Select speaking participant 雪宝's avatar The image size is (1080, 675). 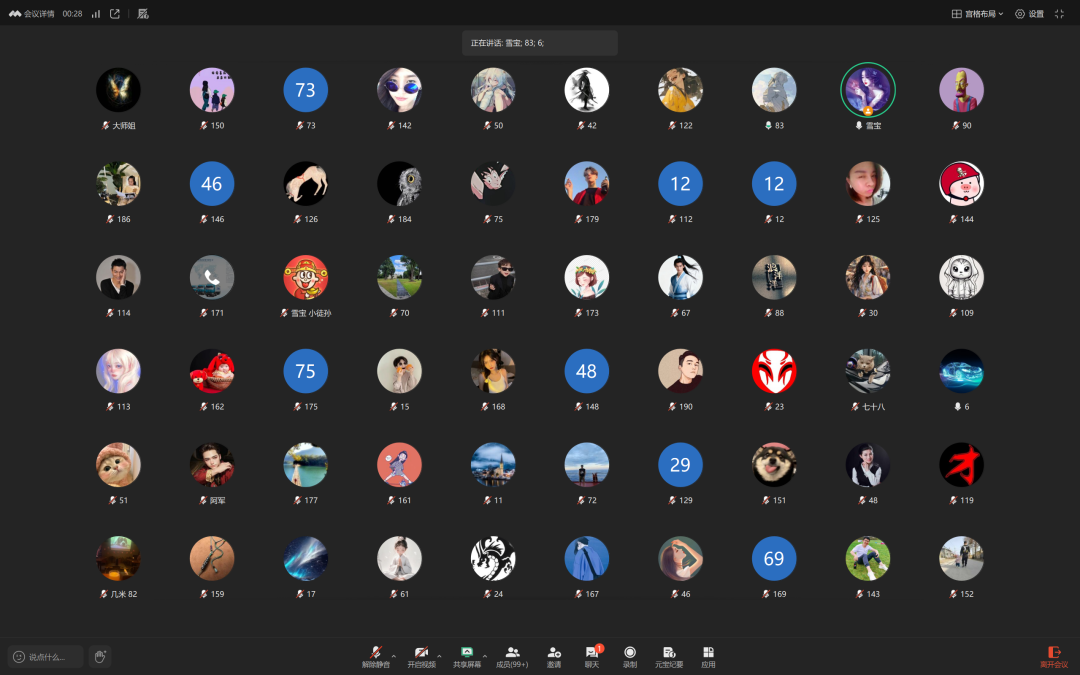coord(868,90)
